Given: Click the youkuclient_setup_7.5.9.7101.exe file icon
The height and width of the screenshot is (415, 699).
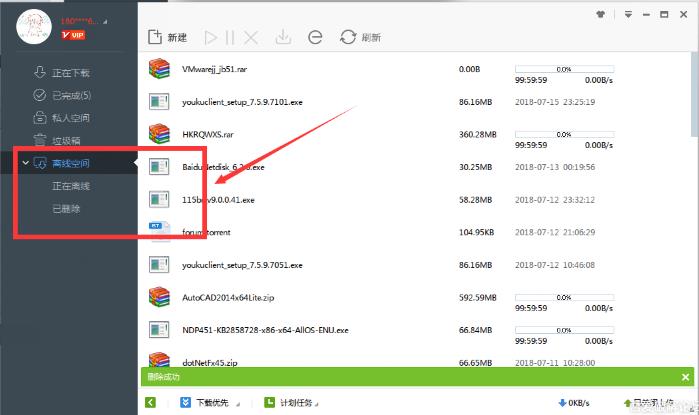Looking at the screenshot, I should pyautogui.click(x=159, y=102).
